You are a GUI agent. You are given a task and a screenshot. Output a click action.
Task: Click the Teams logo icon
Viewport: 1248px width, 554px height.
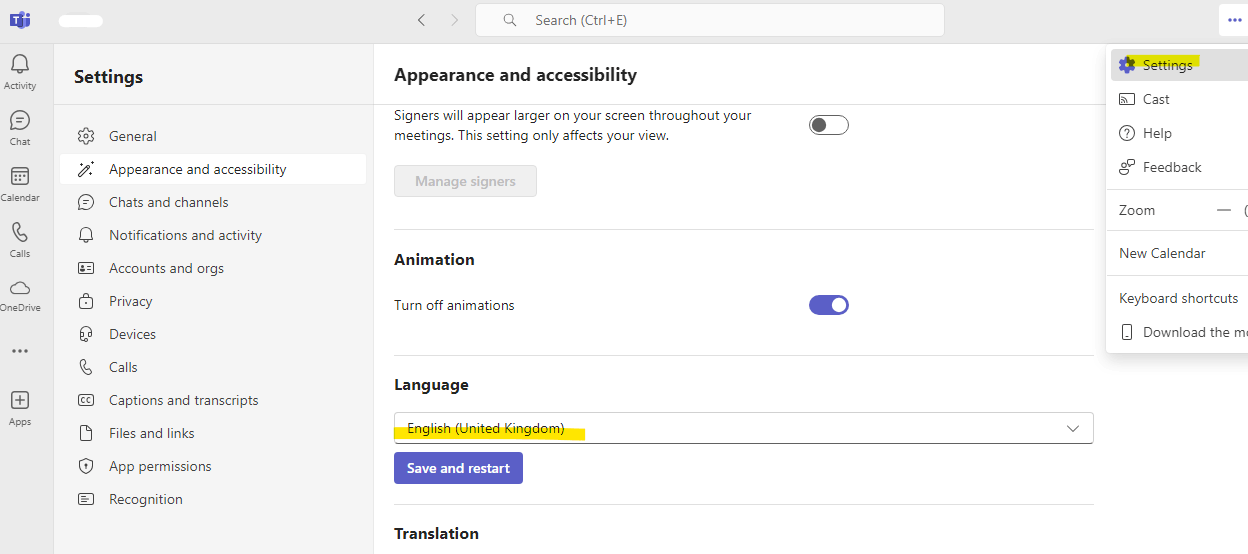point(20,20)
